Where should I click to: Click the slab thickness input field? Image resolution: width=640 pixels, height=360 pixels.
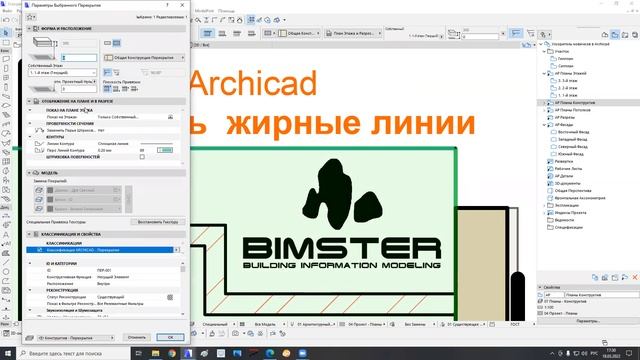(x=78, y=43)
